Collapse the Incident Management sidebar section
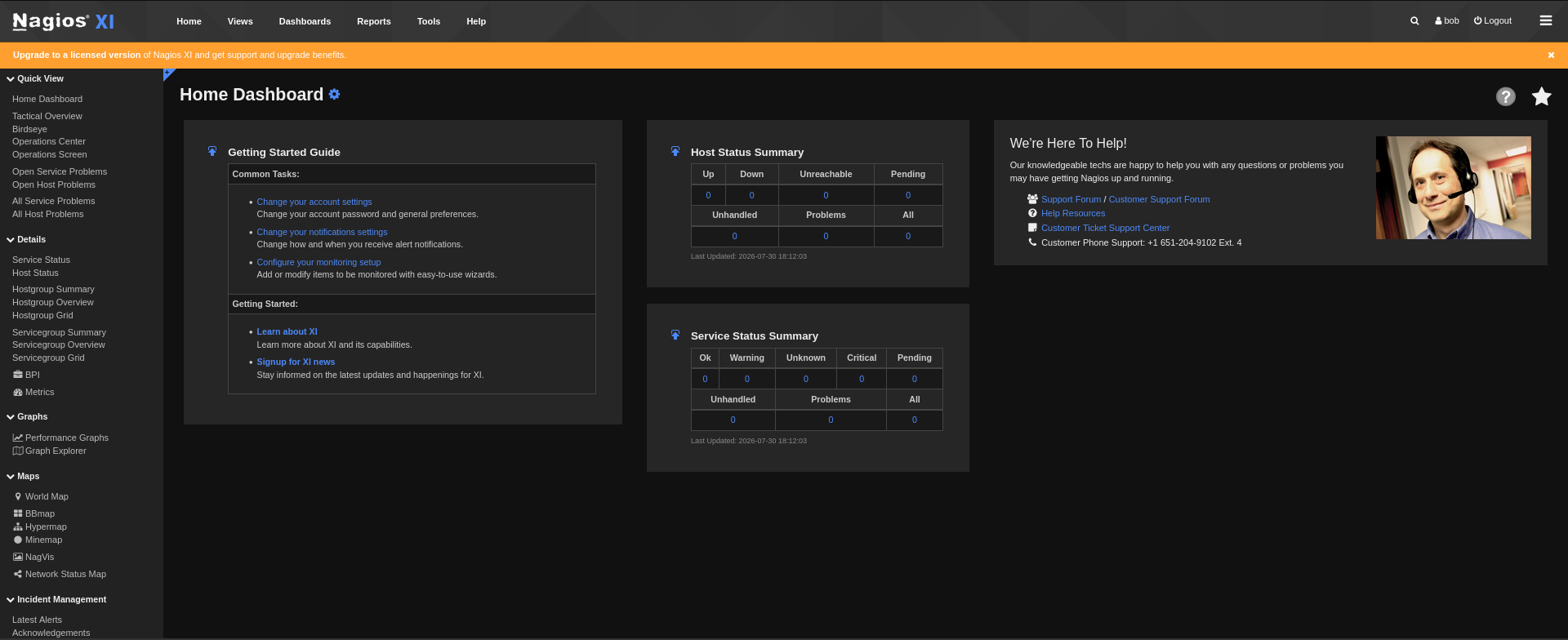This screenshot has width=1568, height=640. [56, 600]
